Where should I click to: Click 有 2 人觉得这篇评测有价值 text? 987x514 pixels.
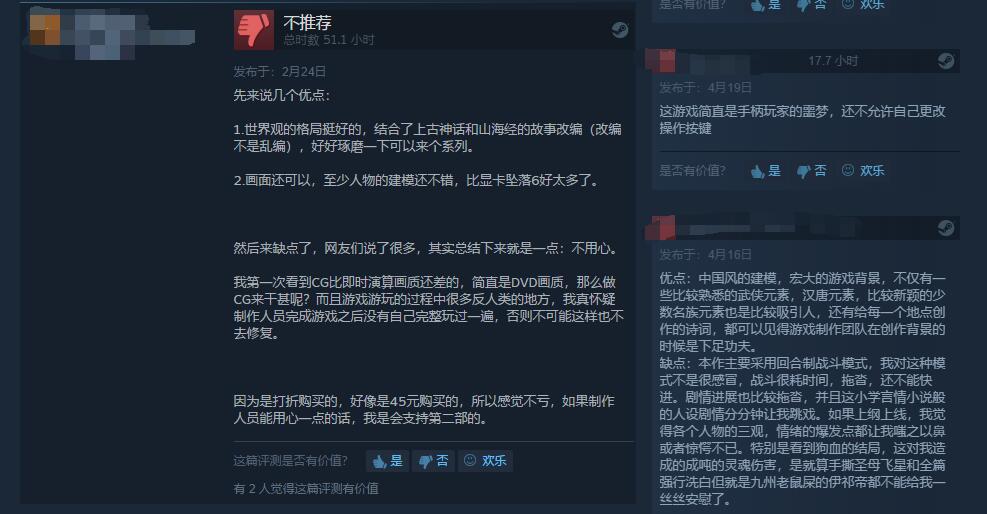306,488
